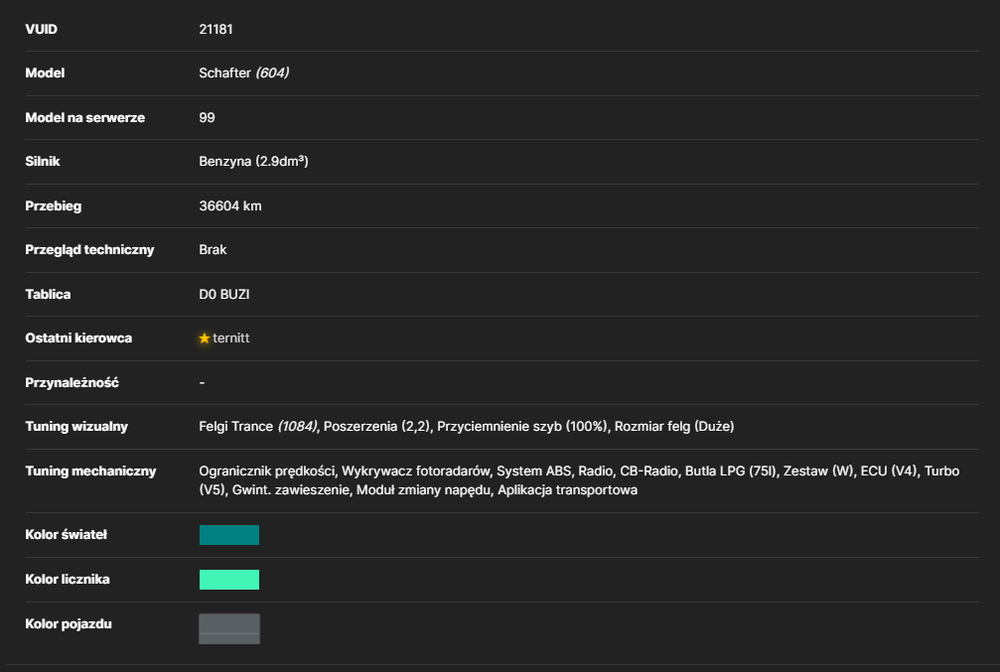The width and height of the screenshot is (1000, 672).
Task: Click the teal Kolor świateł swatch
Action: click(229, 535)
